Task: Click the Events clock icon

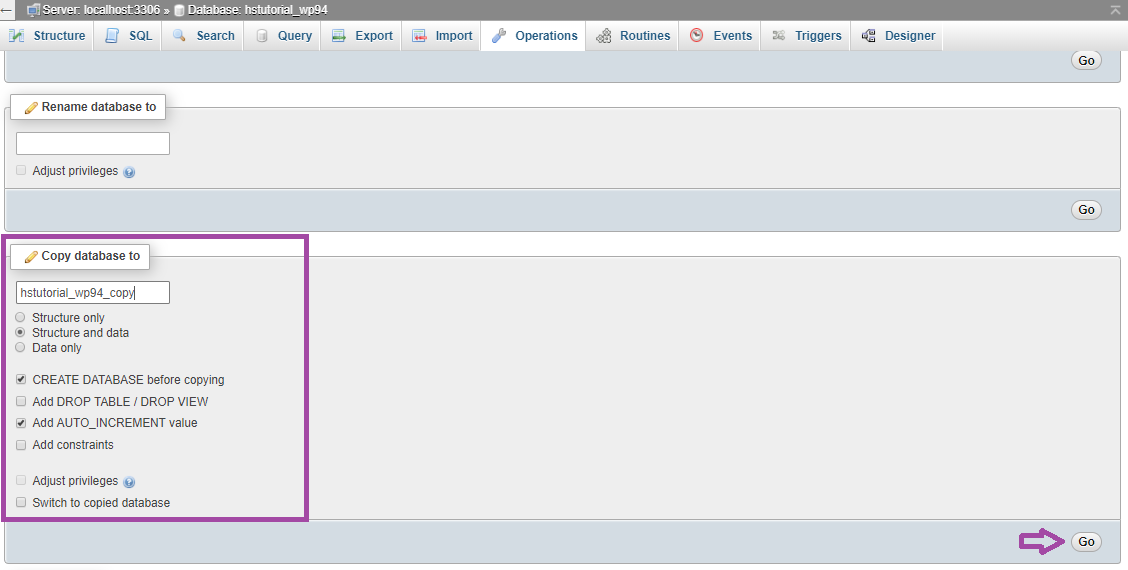Action: coord(697,36)
